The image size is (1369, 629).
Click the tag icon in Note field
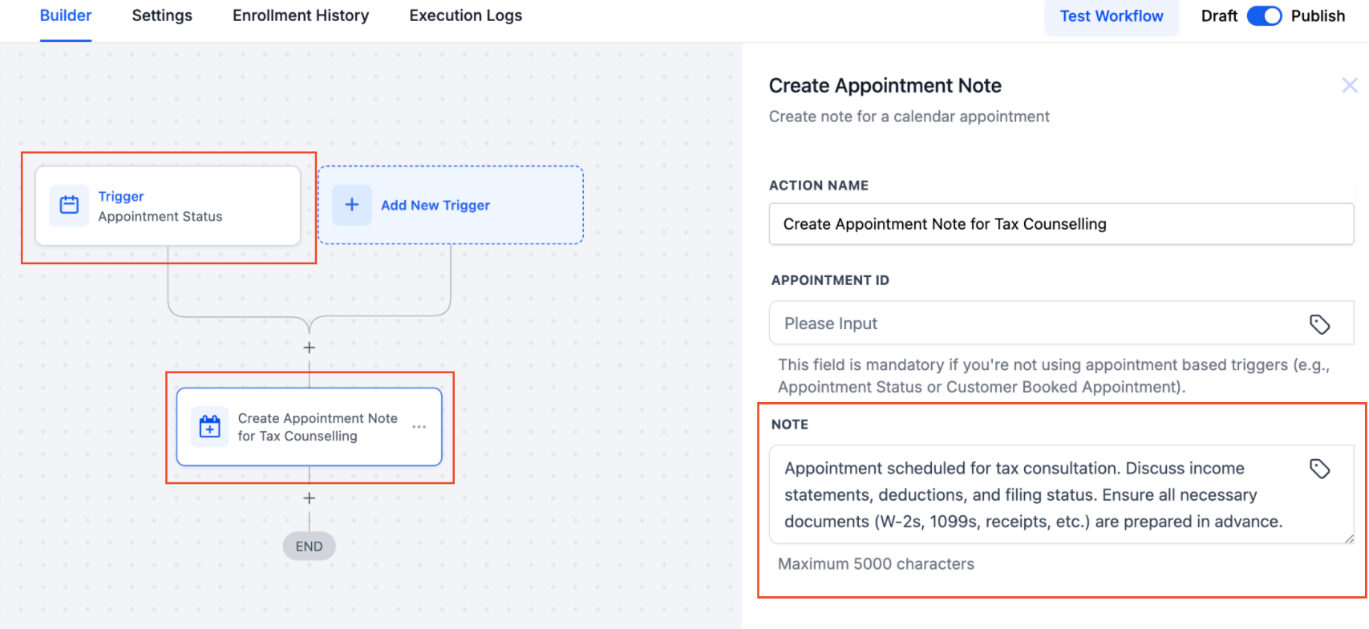pyautogui.click(x=1319, y=469)
